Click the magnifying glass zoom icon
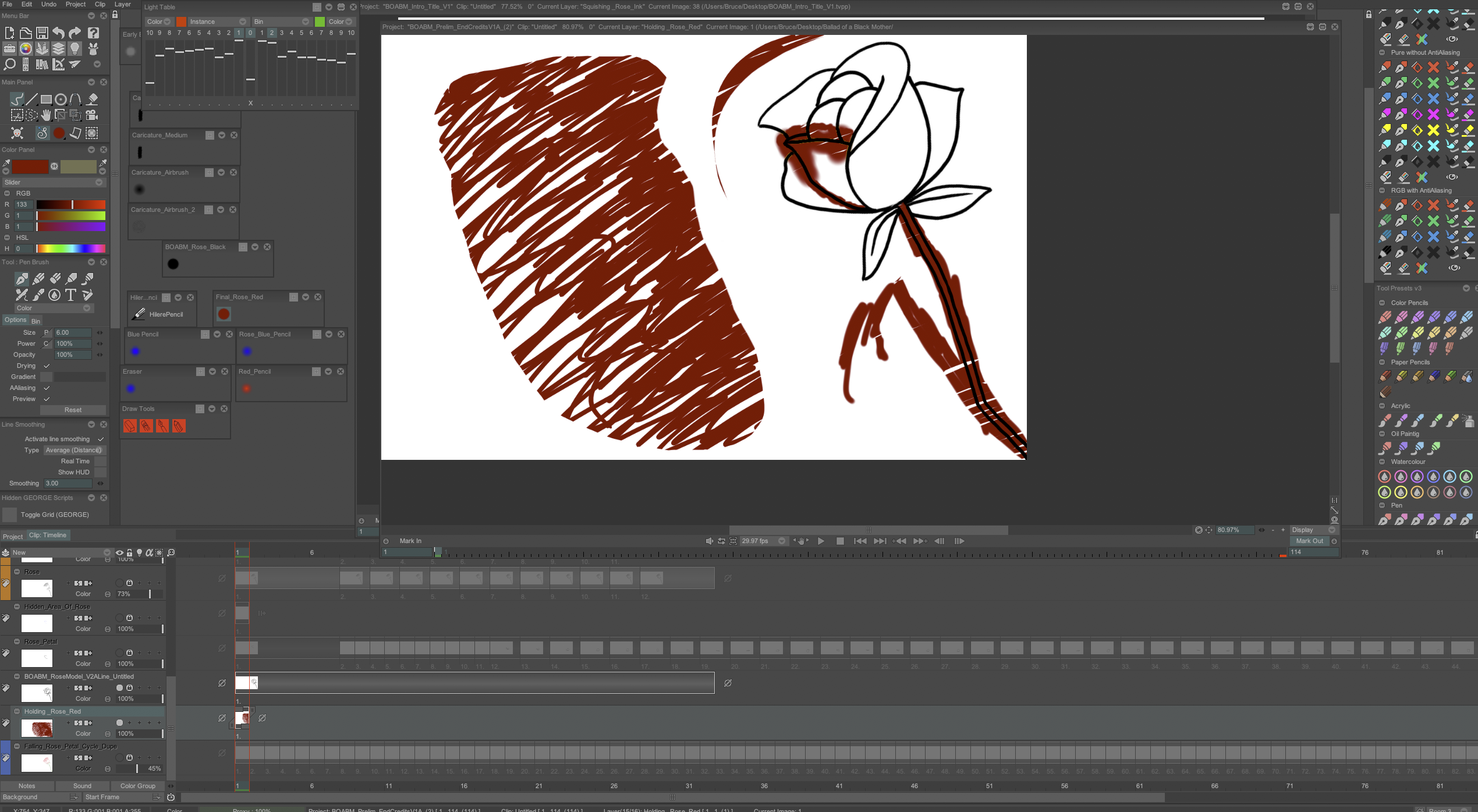 [9, 64]
